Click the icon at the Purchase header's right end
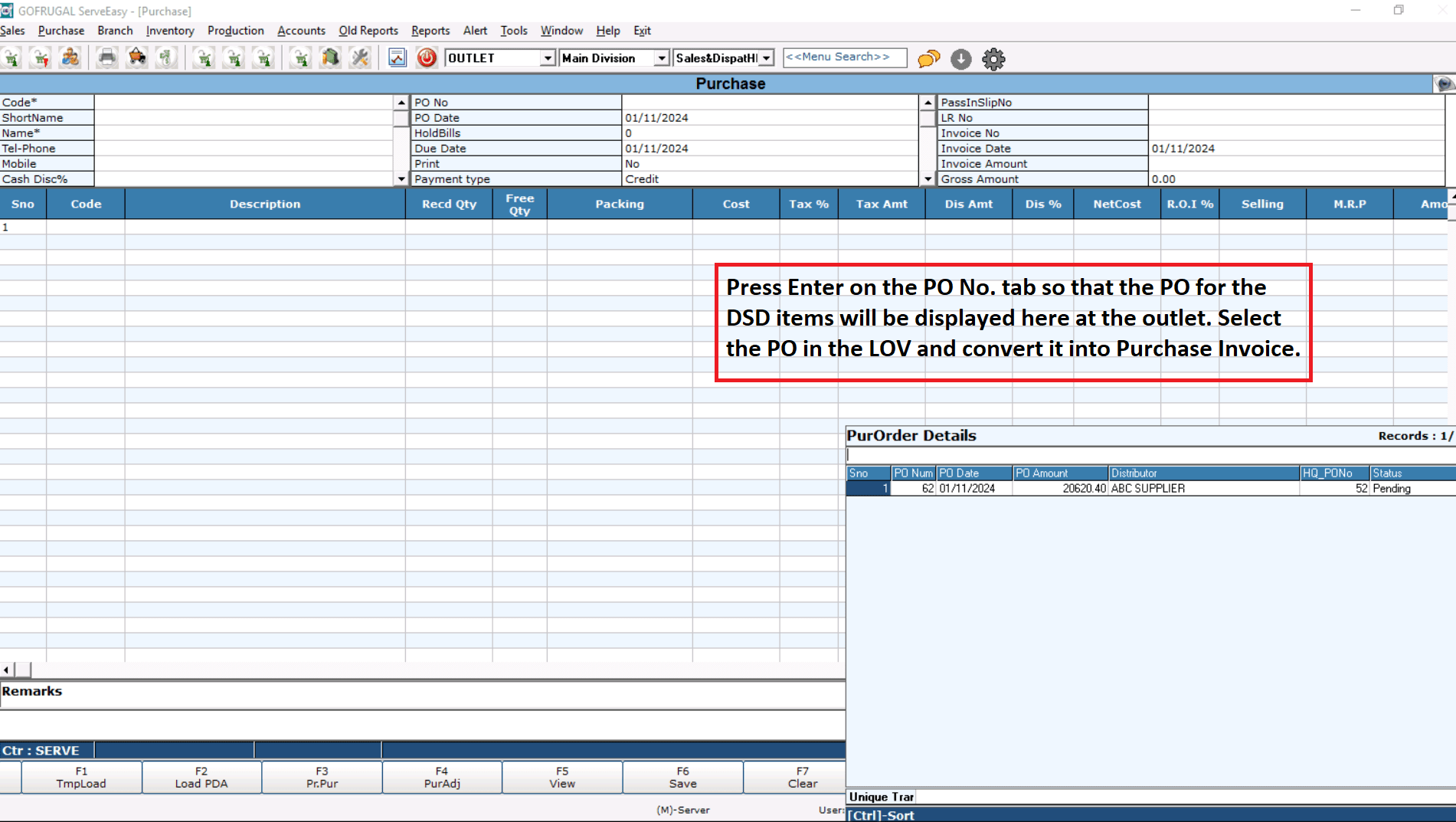1456x822 pixels. click(1444, 84)
